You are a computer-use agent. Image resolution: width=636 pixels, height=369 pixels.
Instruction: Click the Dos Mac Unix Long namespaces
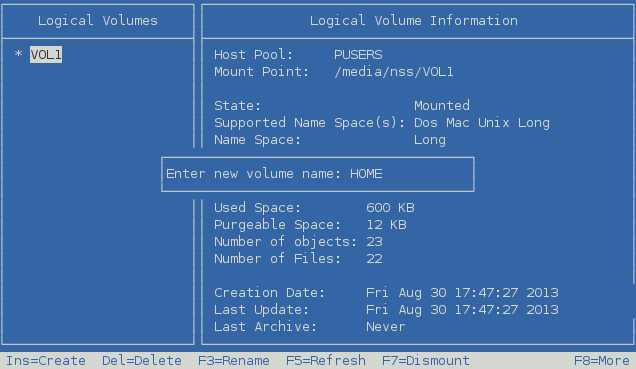tap(482, 123)
